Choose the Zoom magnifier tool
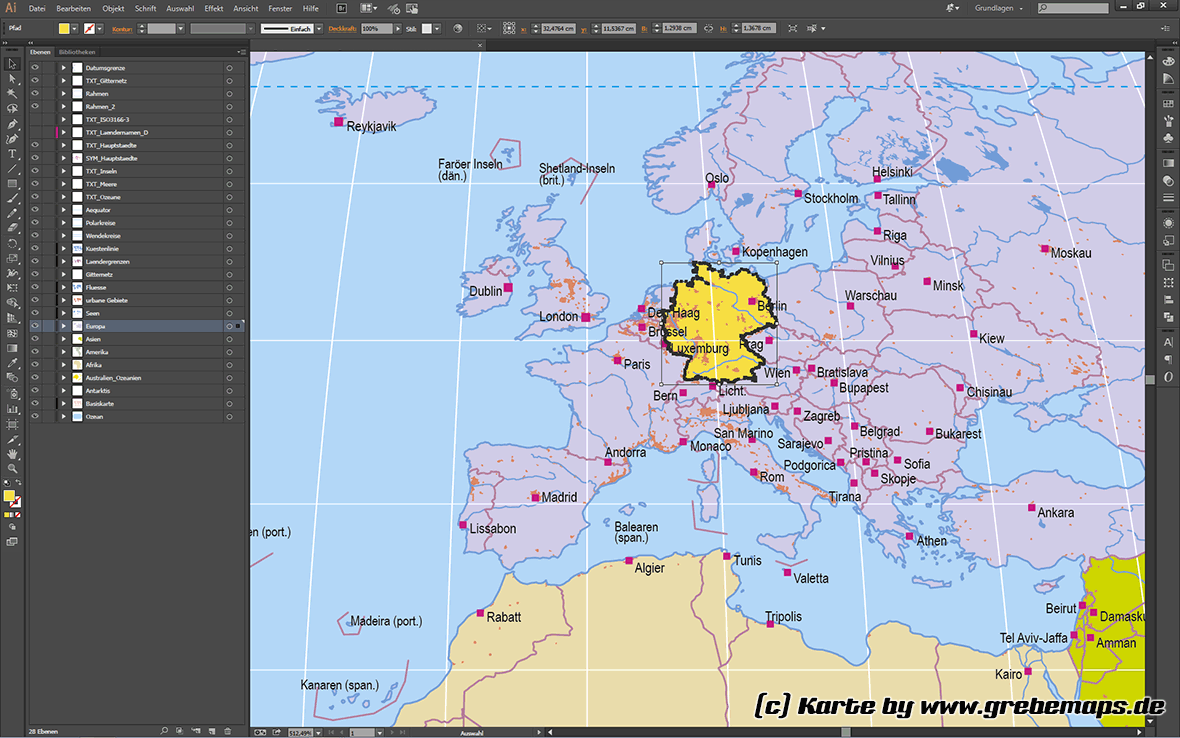The image size is (1180, 738). (x=13, y=468)
